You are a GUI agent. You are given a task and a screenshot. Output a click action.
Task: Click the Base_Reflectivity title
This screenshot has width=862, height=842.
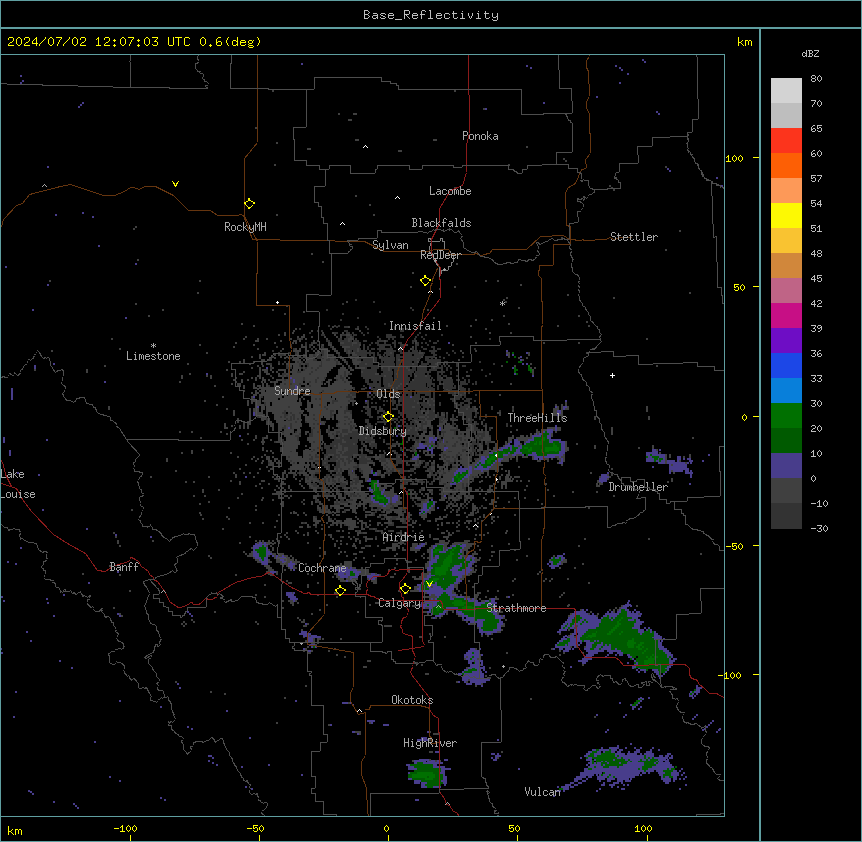(x=431, y=15)
